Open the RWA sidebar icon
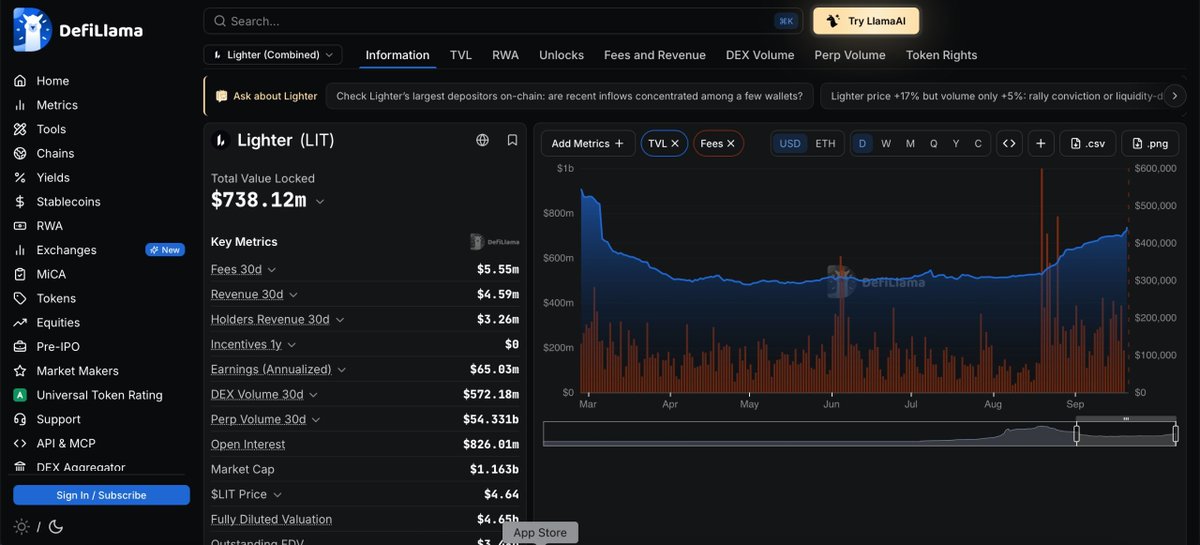The width and height of the screenshot is (1200, 545). [19, 226]
